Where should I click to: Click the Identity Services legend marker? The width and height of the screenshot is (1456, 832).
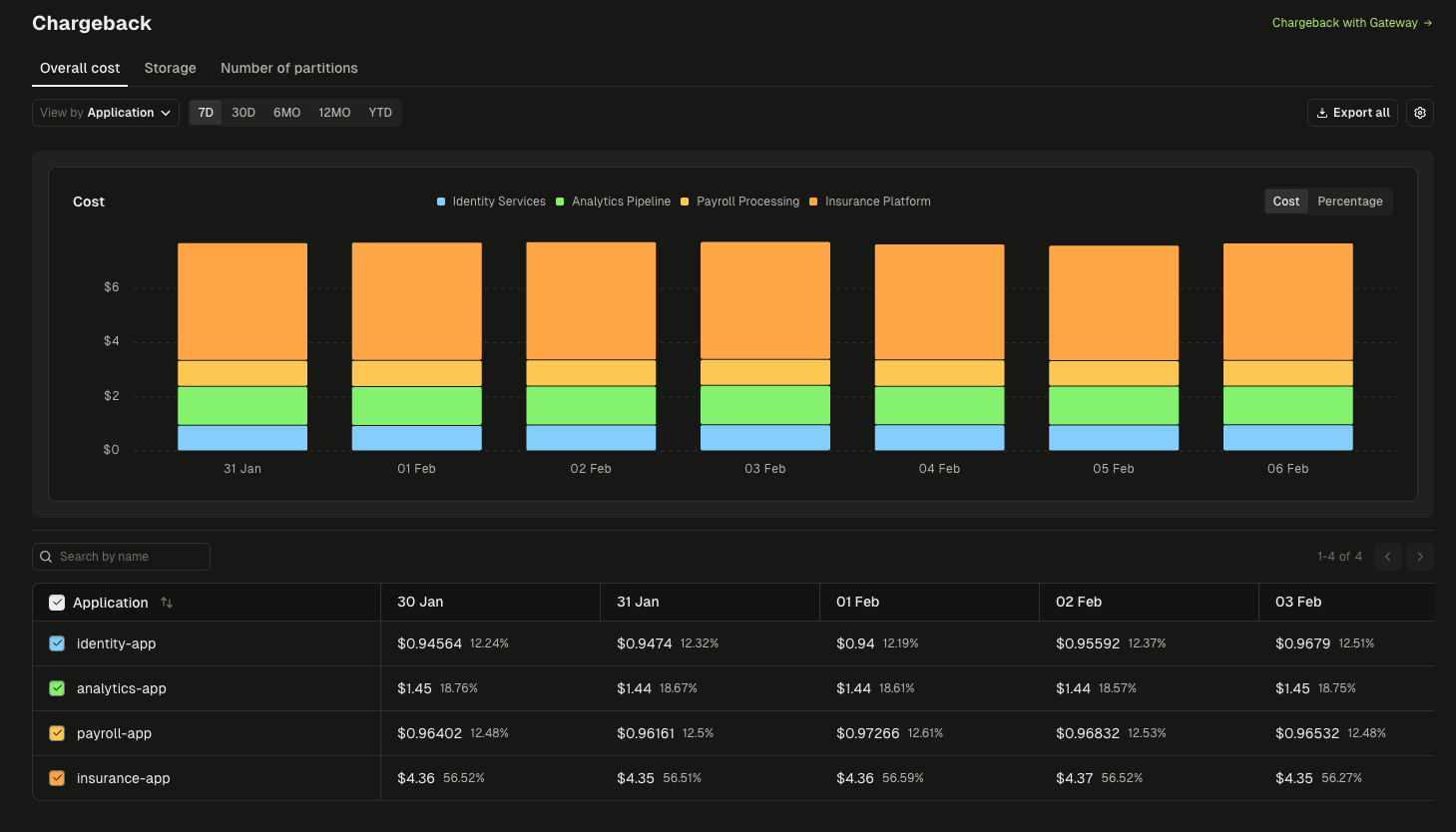440,201
